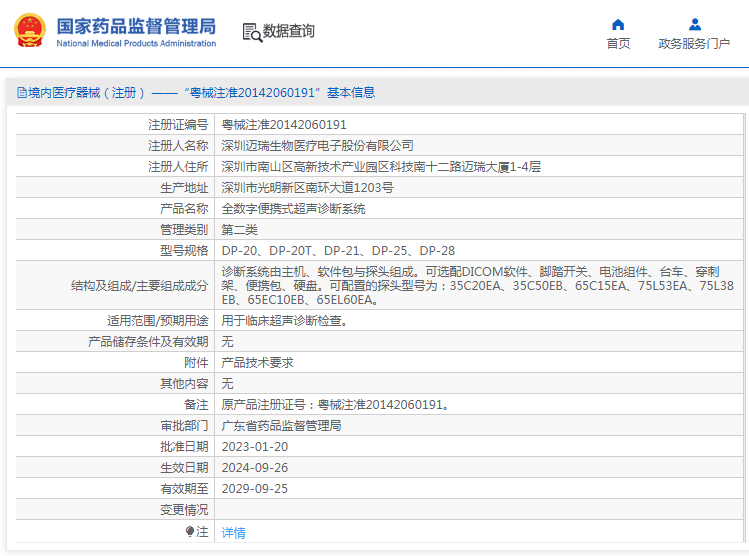The height and width of the screenshot is (556, 749).
Task: Select intended use 用于临床超声诊断检查
Action: coord(284,321)
